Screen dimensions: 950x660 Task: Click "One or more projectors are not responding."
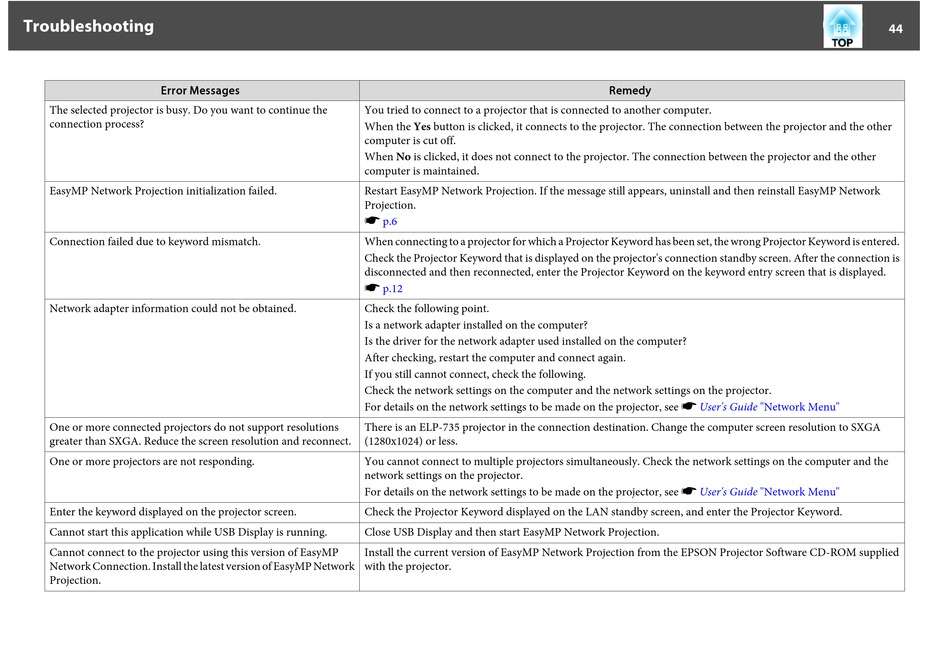pyautogui.click(x=152, y=462)
